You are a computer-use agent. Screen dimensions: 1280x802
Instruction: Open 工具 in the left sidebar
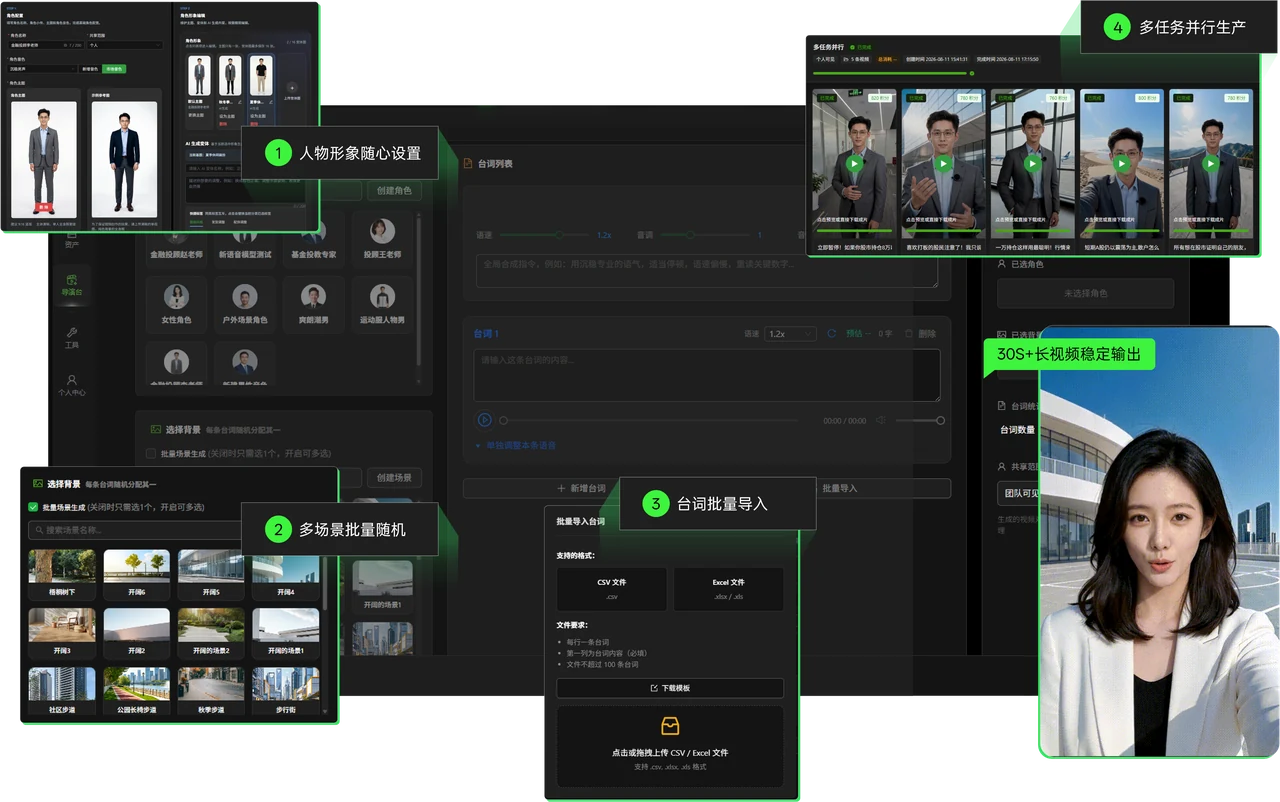coord(71,338)
